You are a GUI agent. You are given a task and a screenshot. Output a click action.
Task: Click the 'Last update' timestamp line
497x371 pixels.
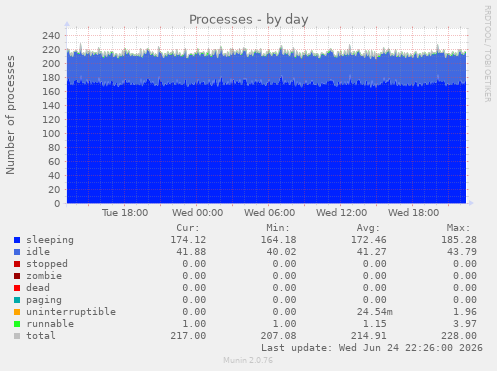point(372,348)
